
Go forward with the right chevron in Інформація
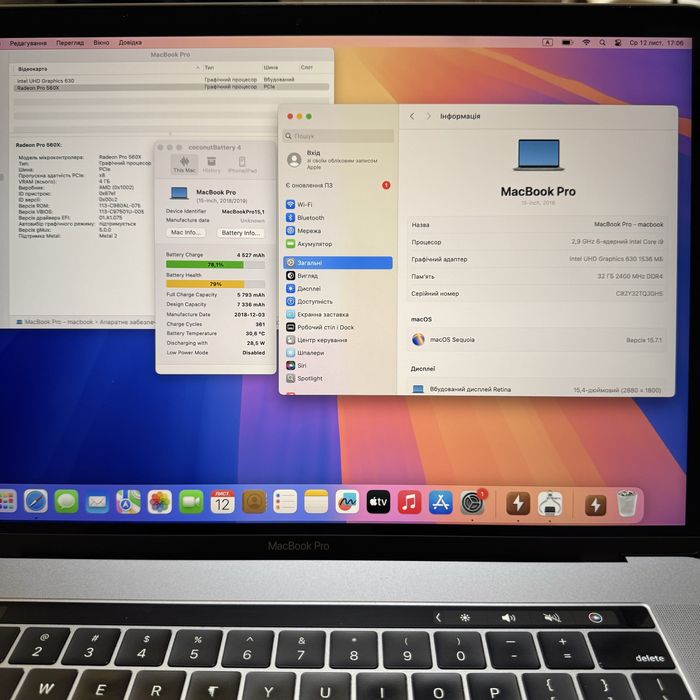point(429,116)
